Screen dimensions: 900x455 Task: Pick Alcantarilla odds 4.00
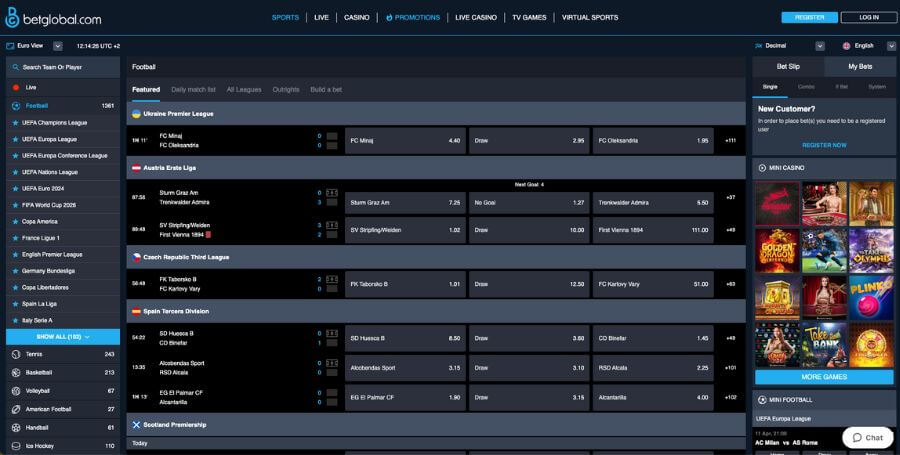click(x=653, y=398)
